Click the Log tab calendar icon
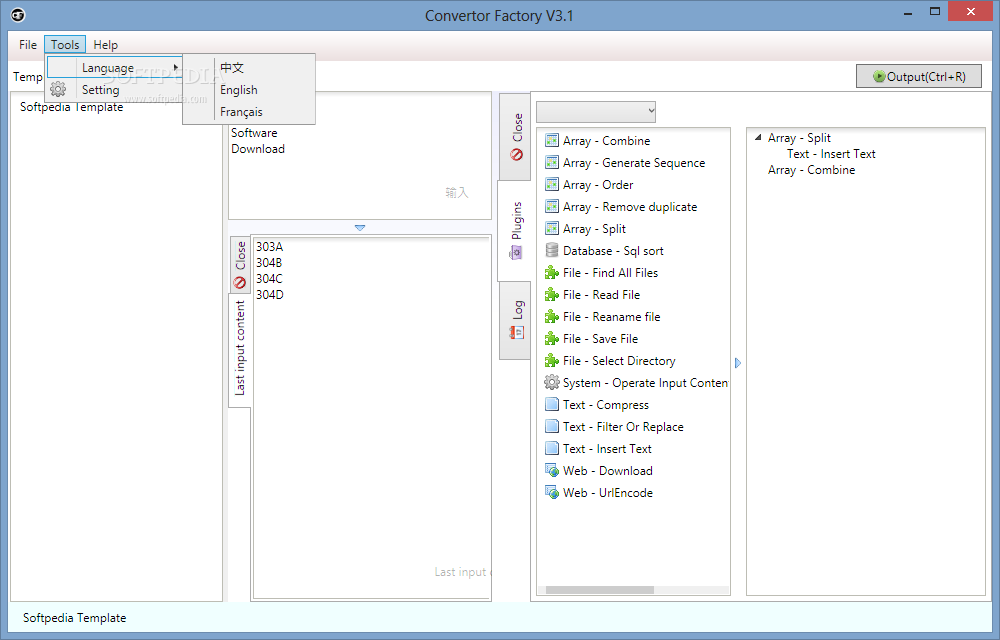Viewport: 1000px width, 640px height. 517,332
